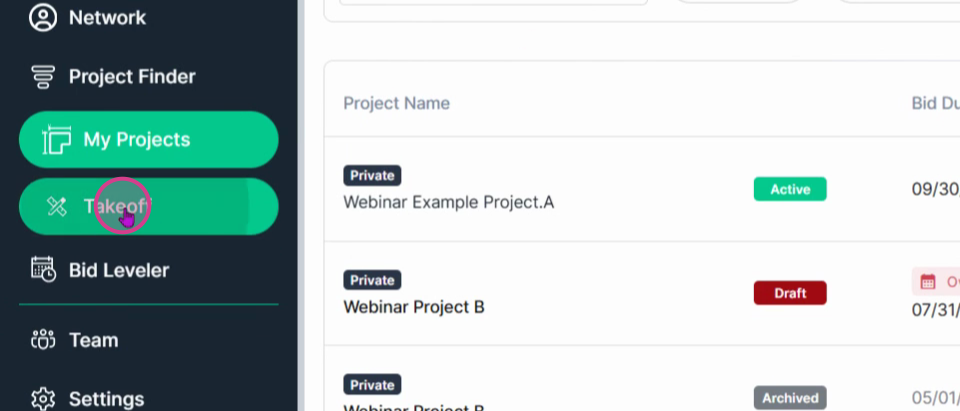
Task: Click the red Draft status badge
Action: tap(790, 293)
